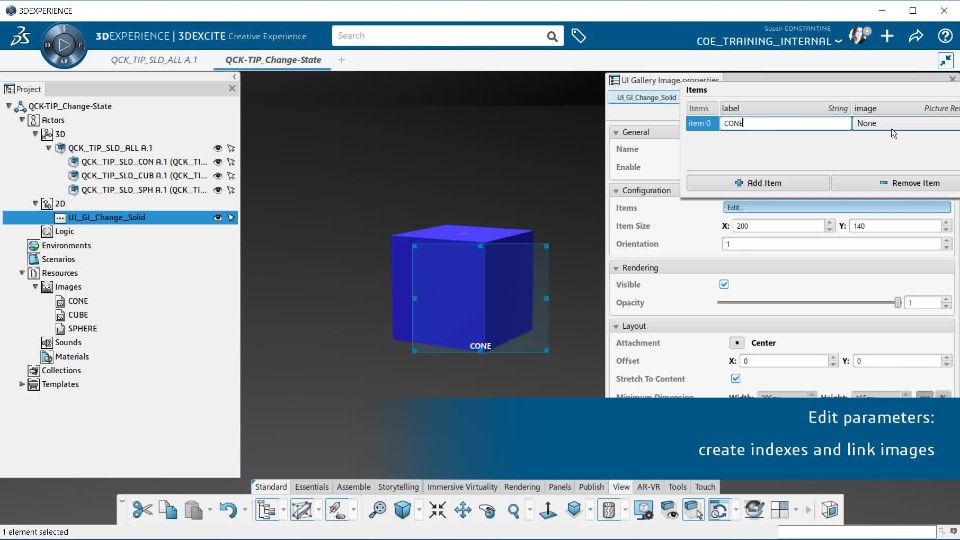
Task: Adjust the Opacity slider handle
Action: click(898, 303)
